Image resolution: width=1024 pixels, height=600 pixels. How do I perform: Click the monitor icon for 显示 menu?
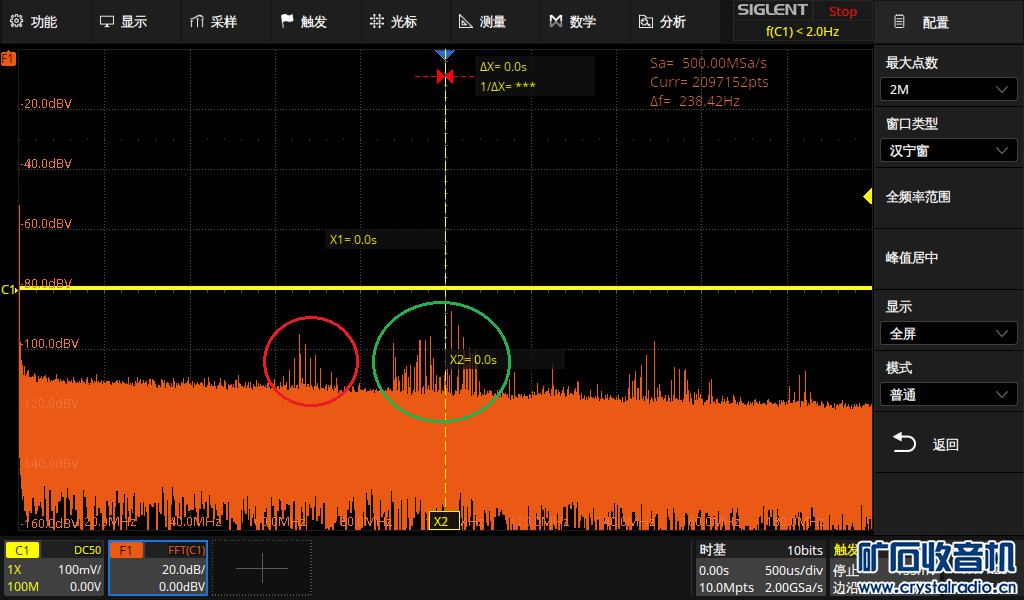pos(106,21)
